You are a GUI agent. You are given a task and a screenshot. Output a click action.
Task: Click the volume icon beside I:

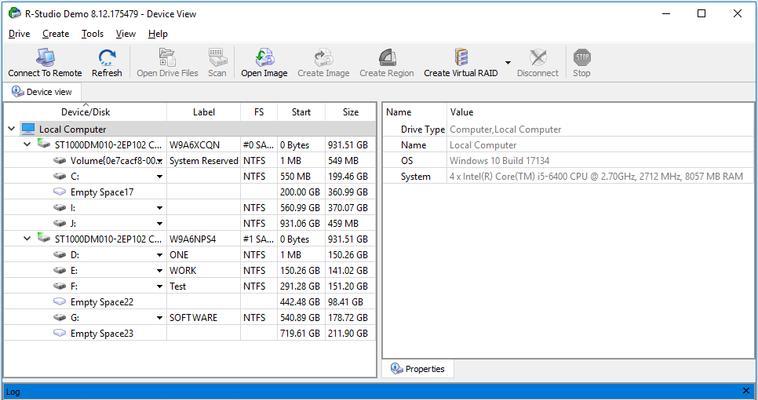[x=59, y=208]
